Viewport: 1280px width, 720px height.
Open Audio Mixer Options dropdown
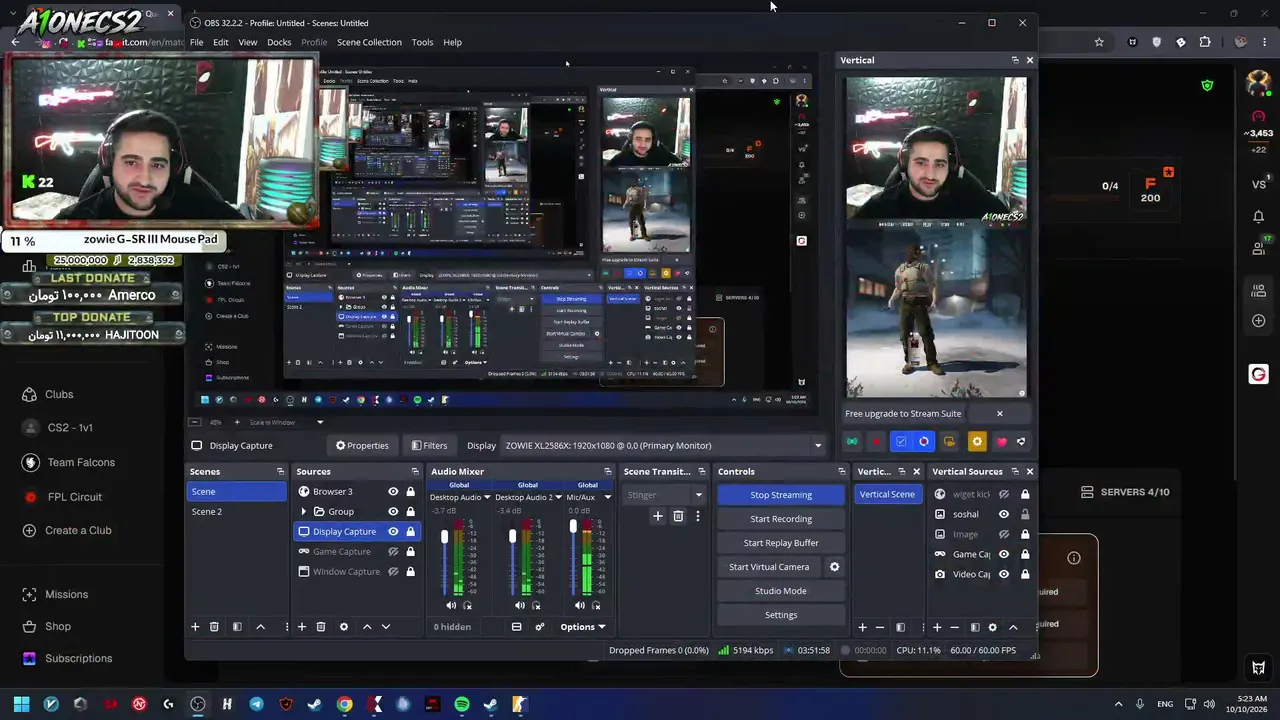click(x=582, y=627)
